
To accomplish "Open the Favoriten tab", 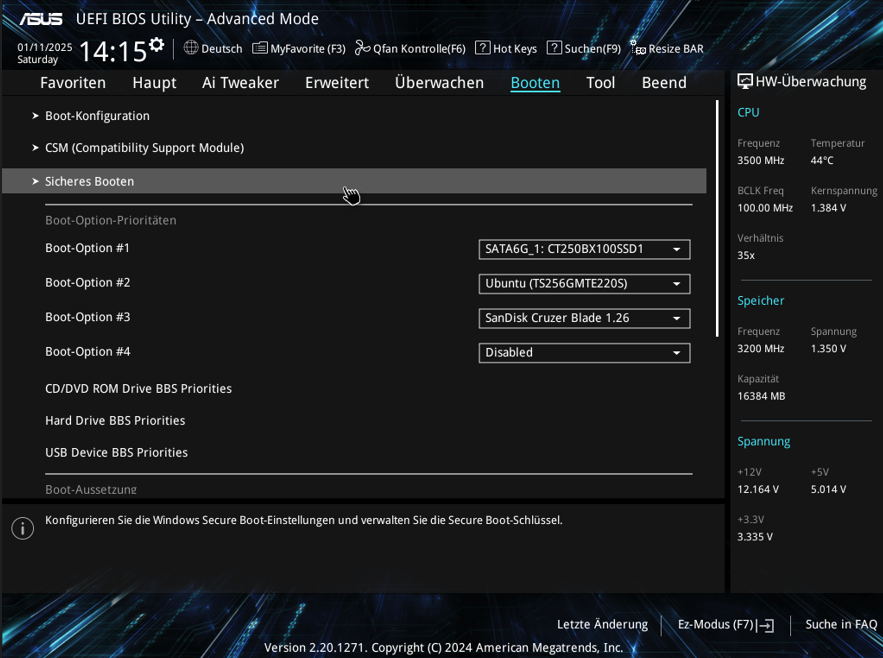I will [x=73, y=83].
